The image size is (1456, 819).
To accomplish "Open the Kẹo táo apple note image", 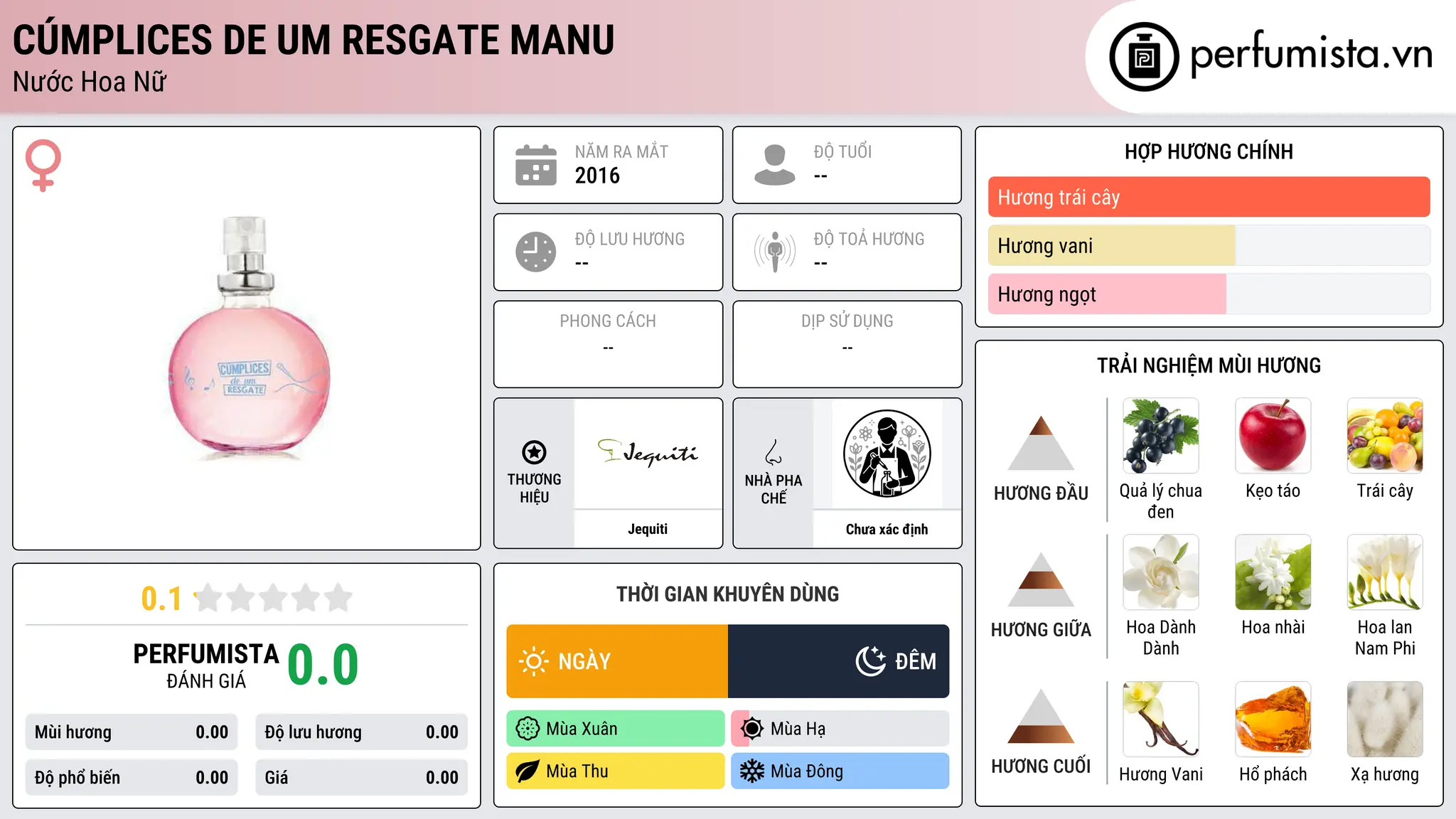I will click(1273, 436).
